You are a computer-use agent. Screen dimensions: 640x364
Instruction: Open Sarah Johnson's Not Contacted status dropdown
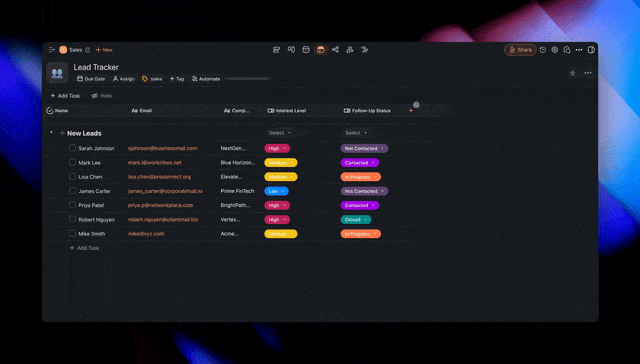[364, 149]
